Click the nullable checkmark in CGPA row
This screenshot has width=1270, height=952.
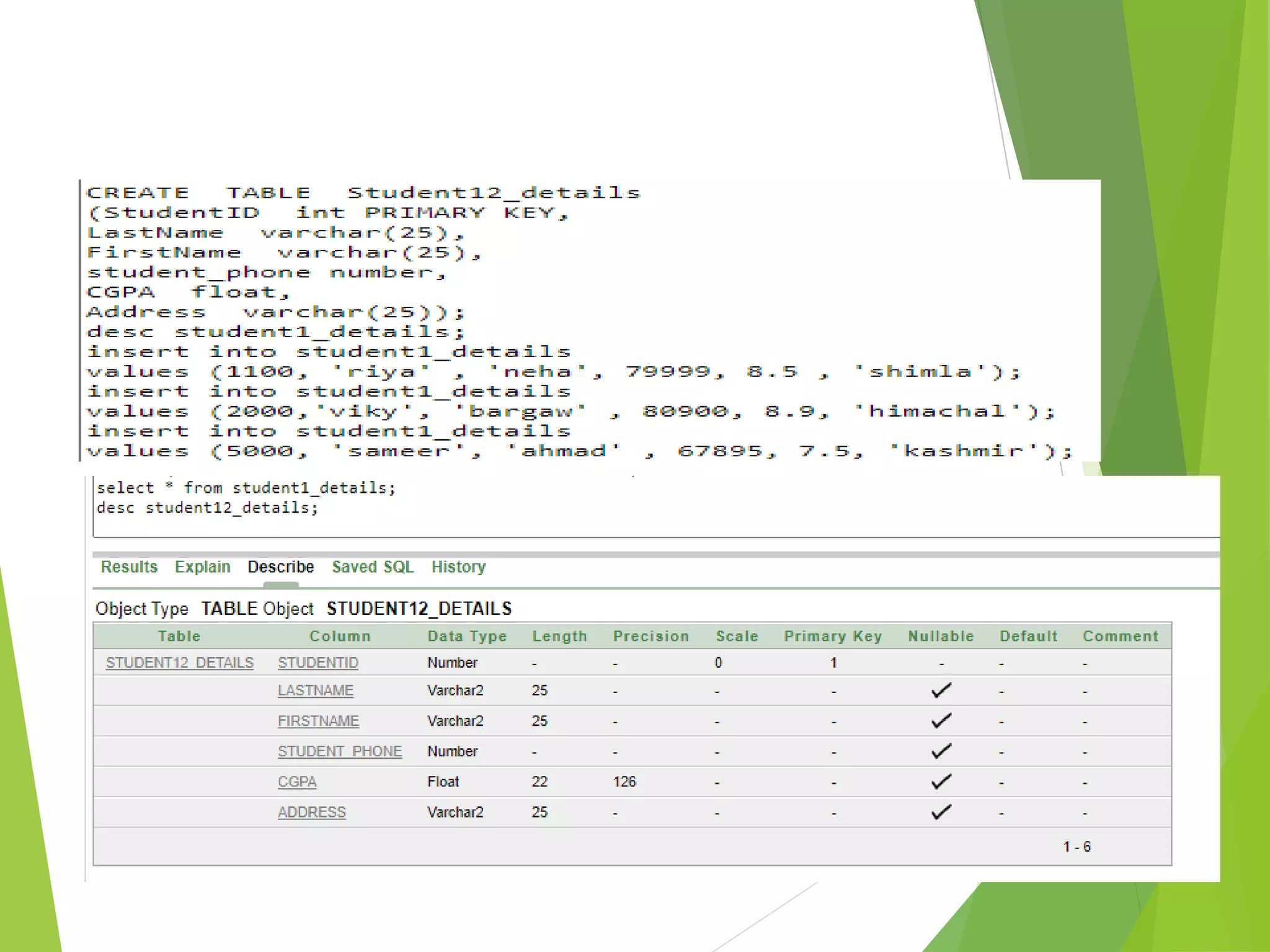click(941, 782)
